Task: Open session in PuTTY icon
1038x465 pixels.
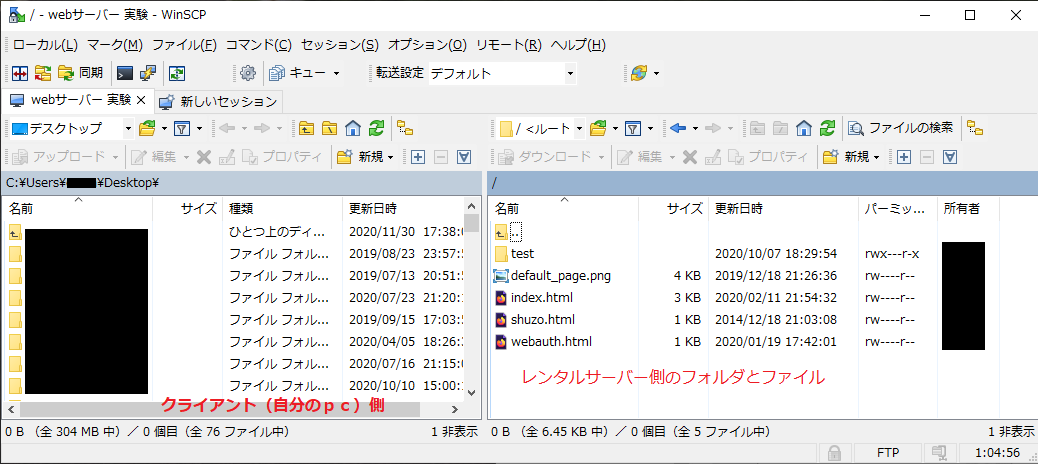Action: (147, 73)
